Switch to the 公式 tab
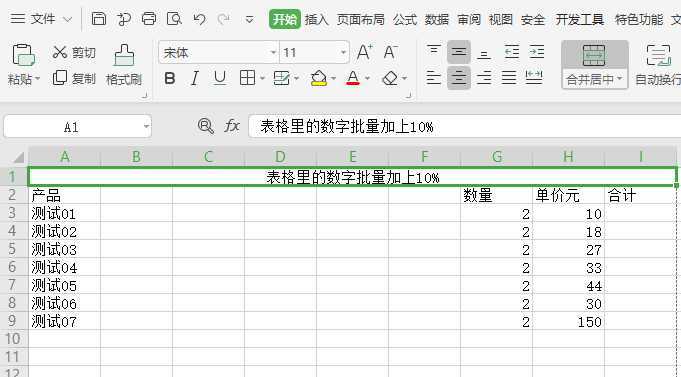 point(405,20)
